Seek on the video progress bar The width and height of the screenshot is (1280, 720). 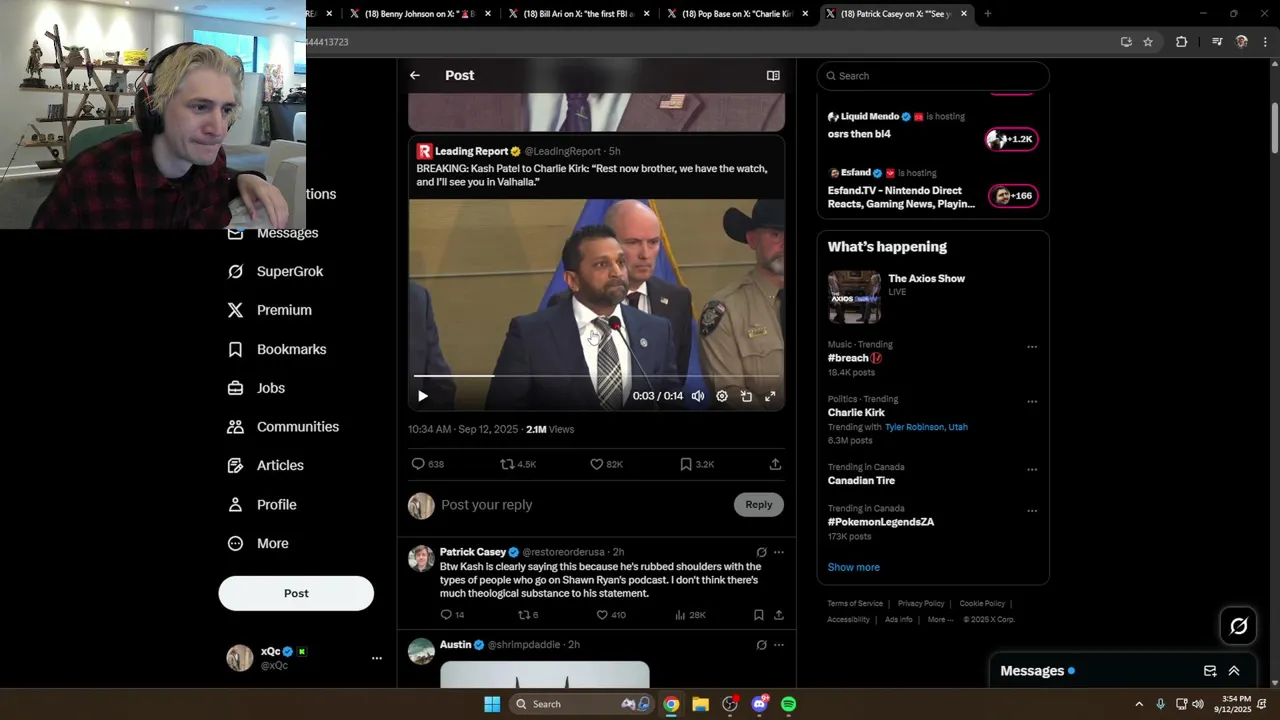click(x=596, y=376)
